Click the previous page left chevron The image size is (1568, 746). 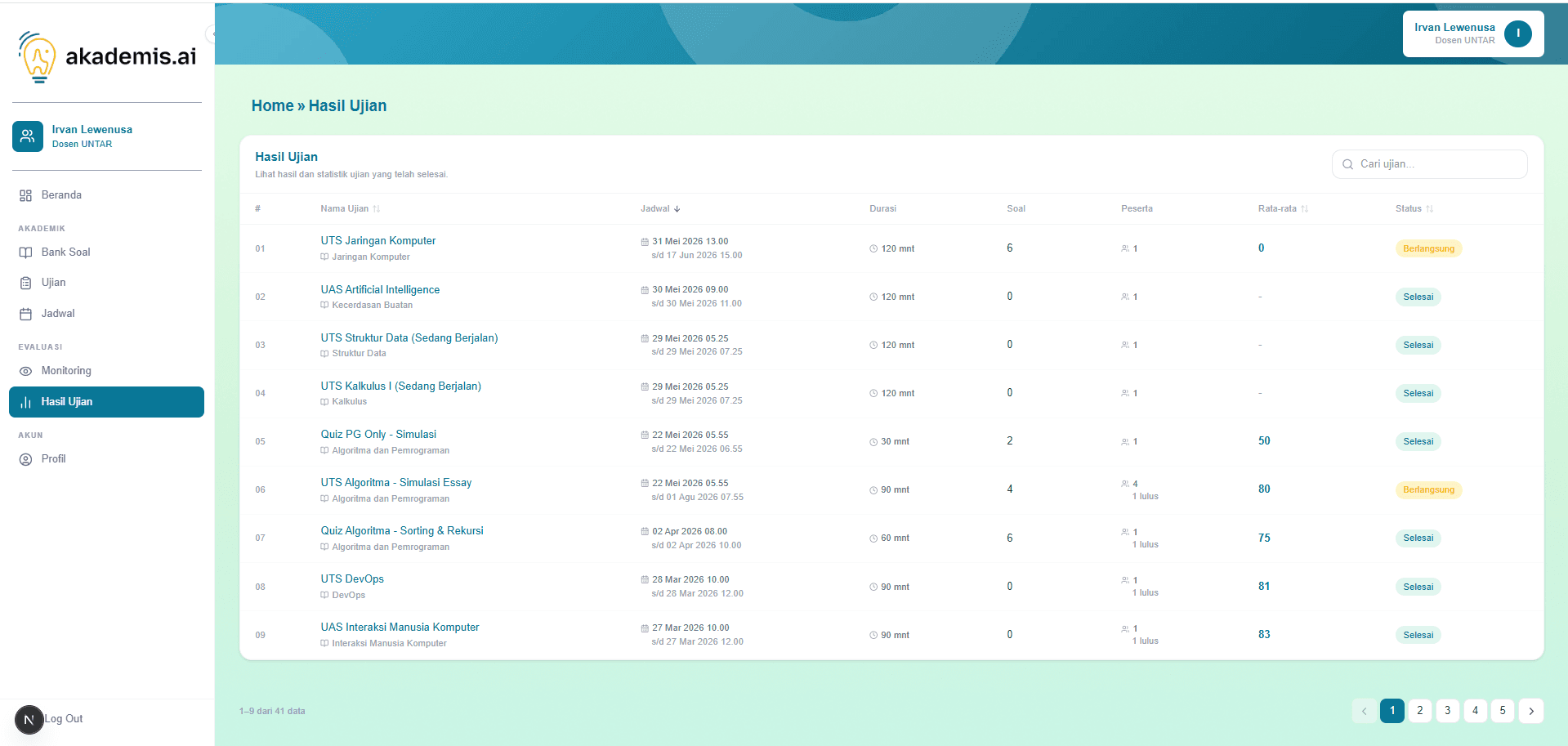1364,711
